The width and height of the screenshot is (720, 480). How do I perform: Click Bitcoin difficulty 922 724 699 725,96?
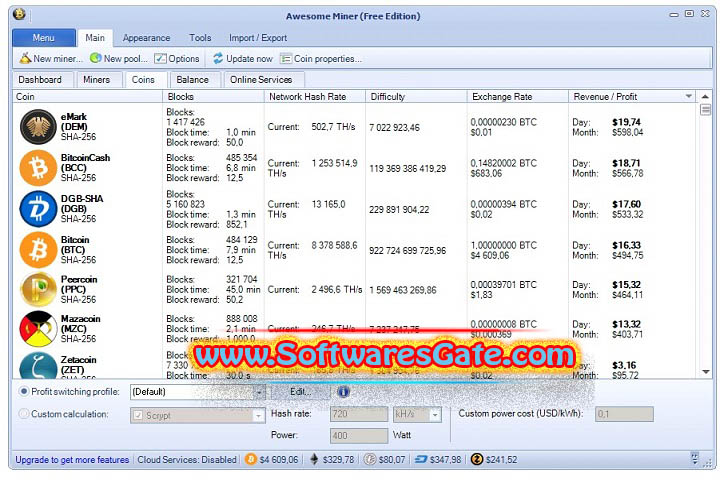[x=407, y=251]
